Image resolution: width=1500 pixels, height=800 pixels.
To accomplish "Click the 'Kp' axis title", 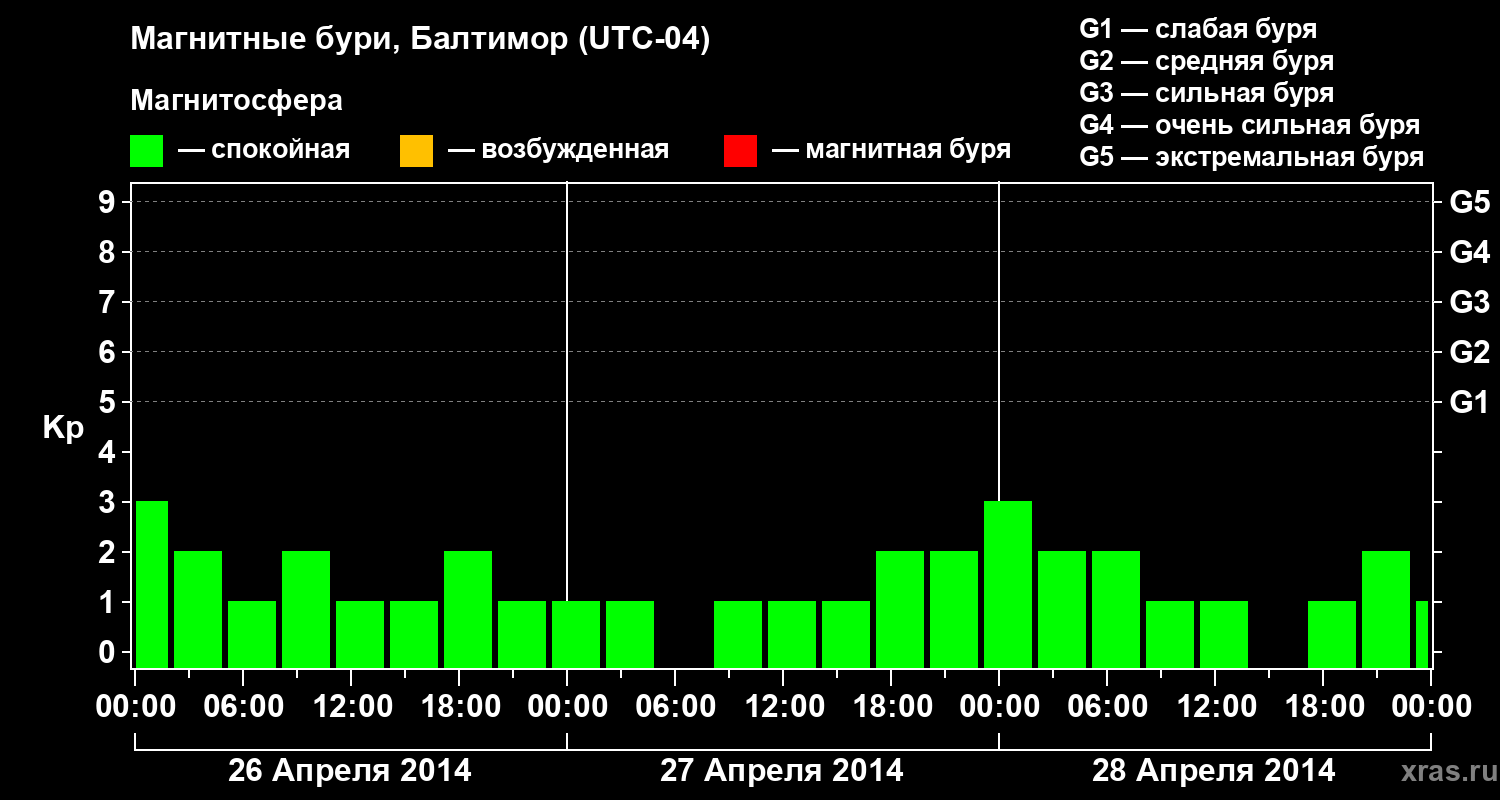I will pos(63,427).
